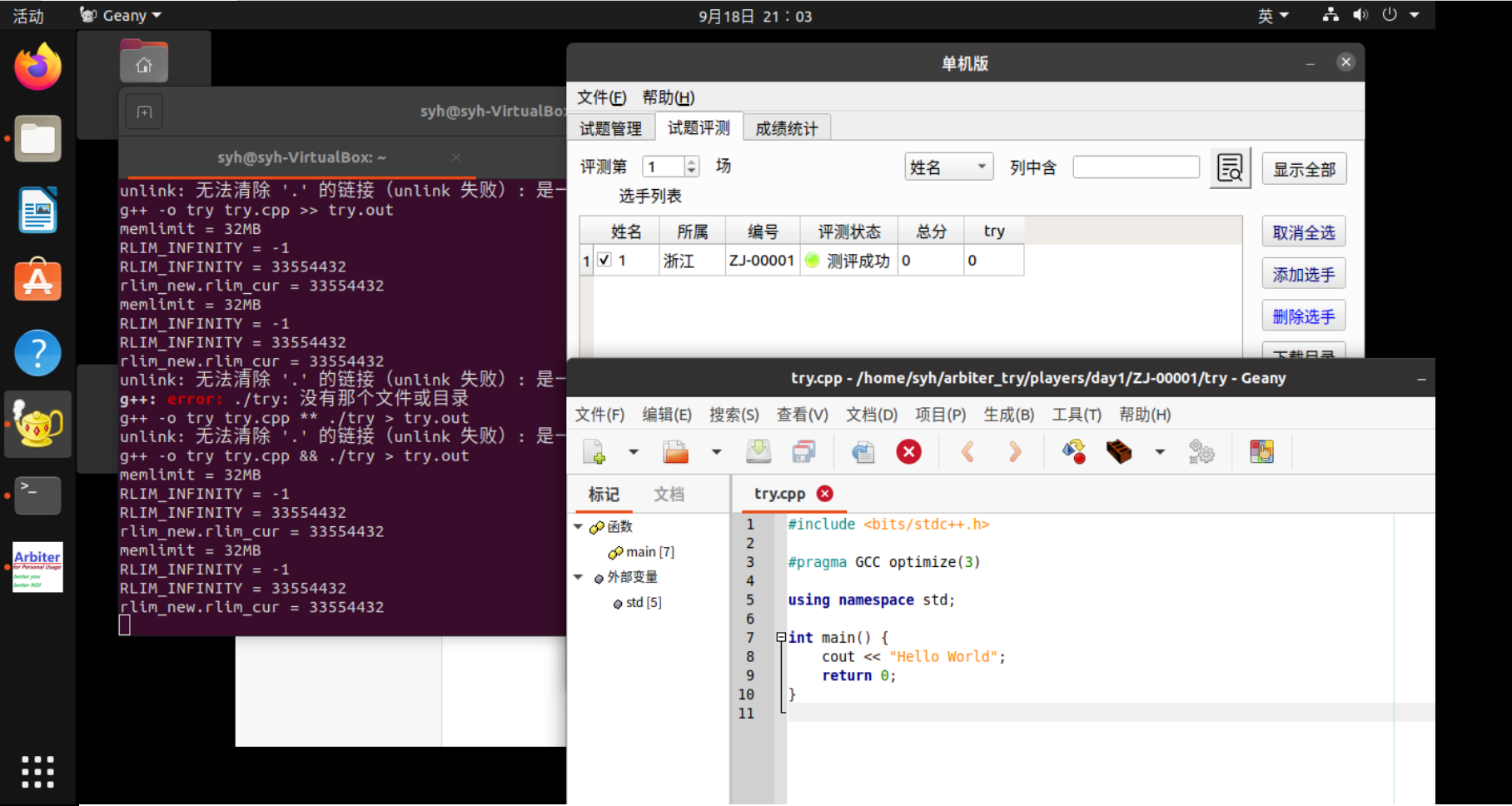The width and height of the screenshot is (1512, 806).
Task: Collapse the 外部变量 tree node
Action: (579, 577)
